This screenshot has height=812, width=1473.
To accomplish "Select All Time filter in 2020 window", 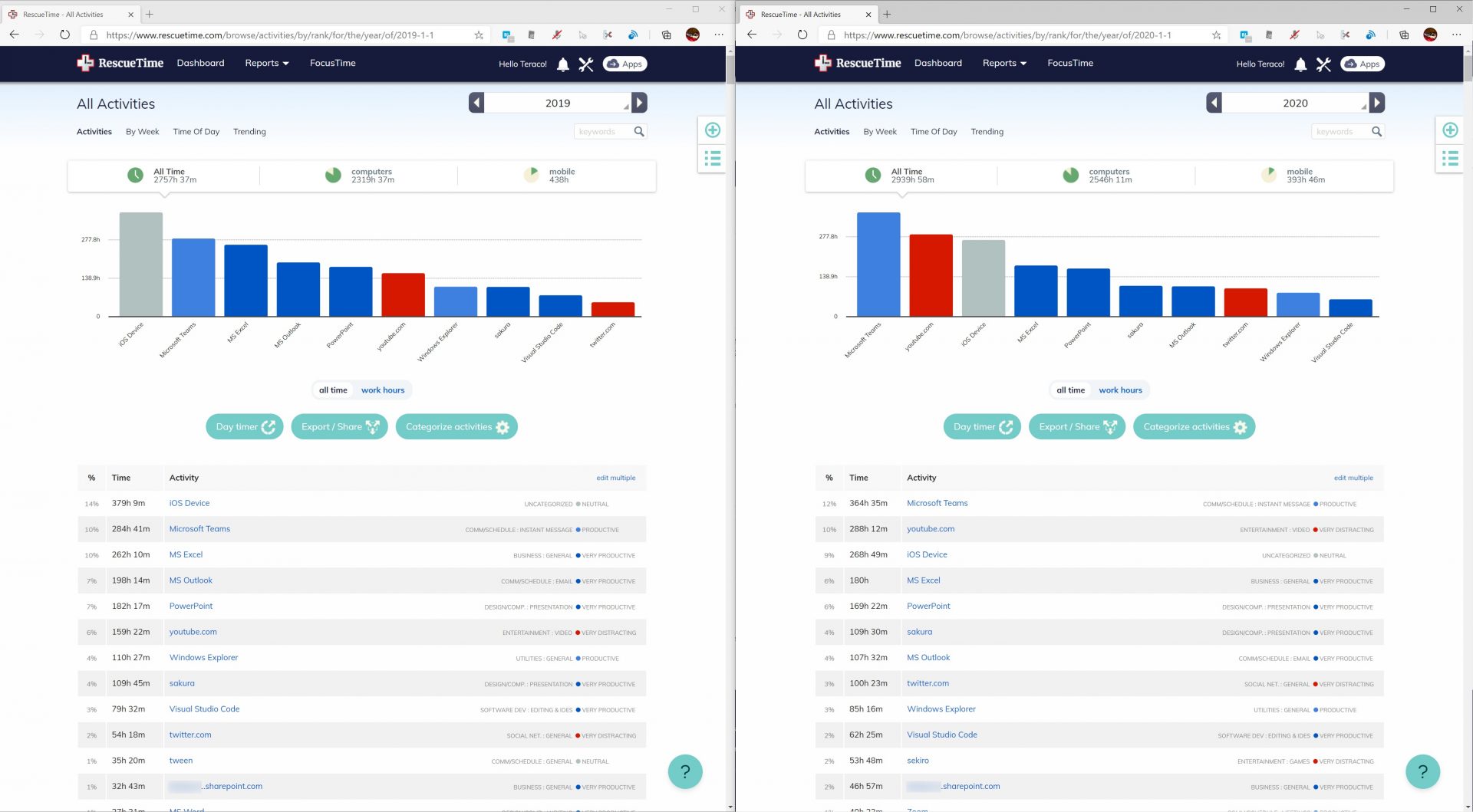I will (899, 176).
